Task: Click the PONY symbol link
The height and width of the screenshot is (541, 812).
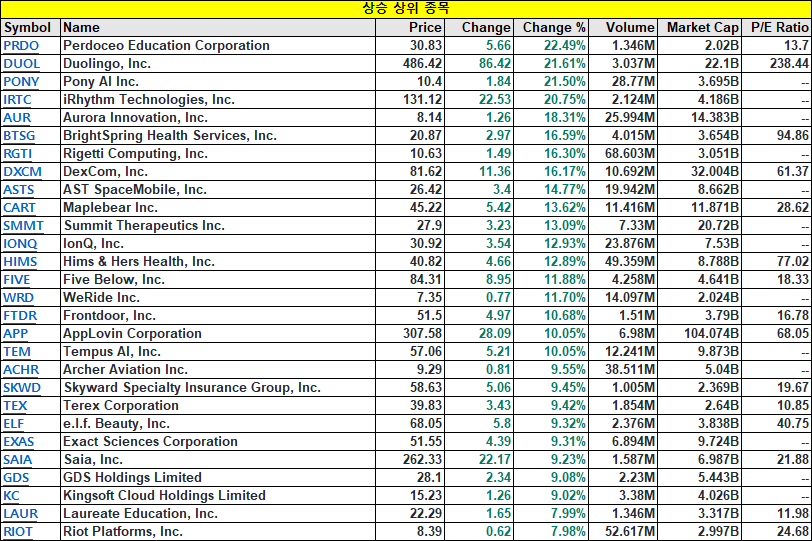Action: point(21,82)
